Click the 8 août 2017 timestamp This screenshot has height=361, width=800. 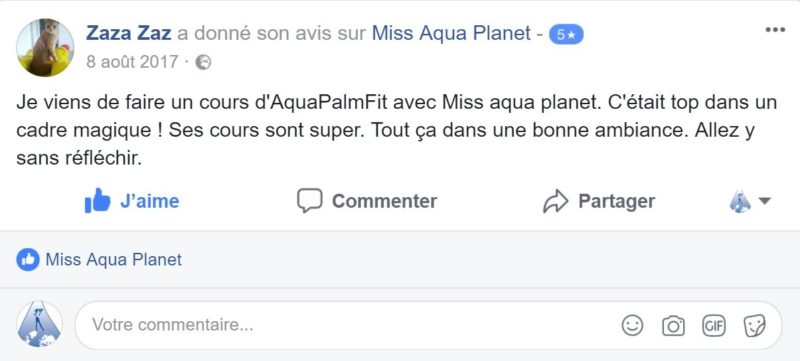[132, 62]
